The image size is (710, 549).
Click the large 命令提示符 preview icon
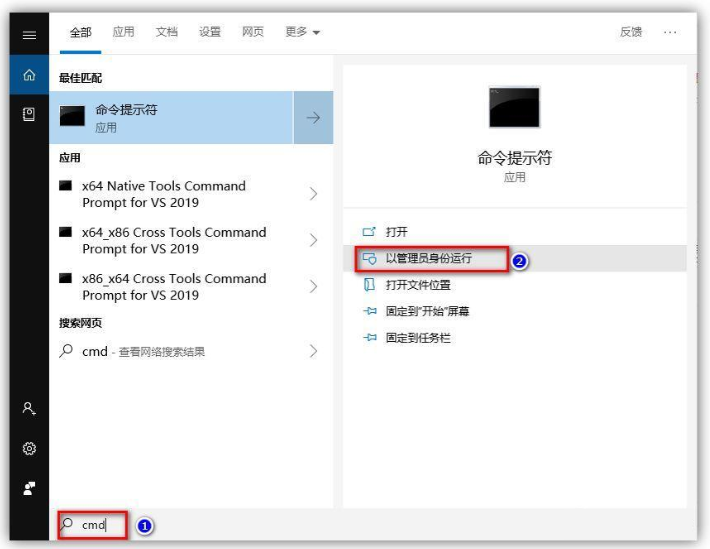[x=514, y=107]
